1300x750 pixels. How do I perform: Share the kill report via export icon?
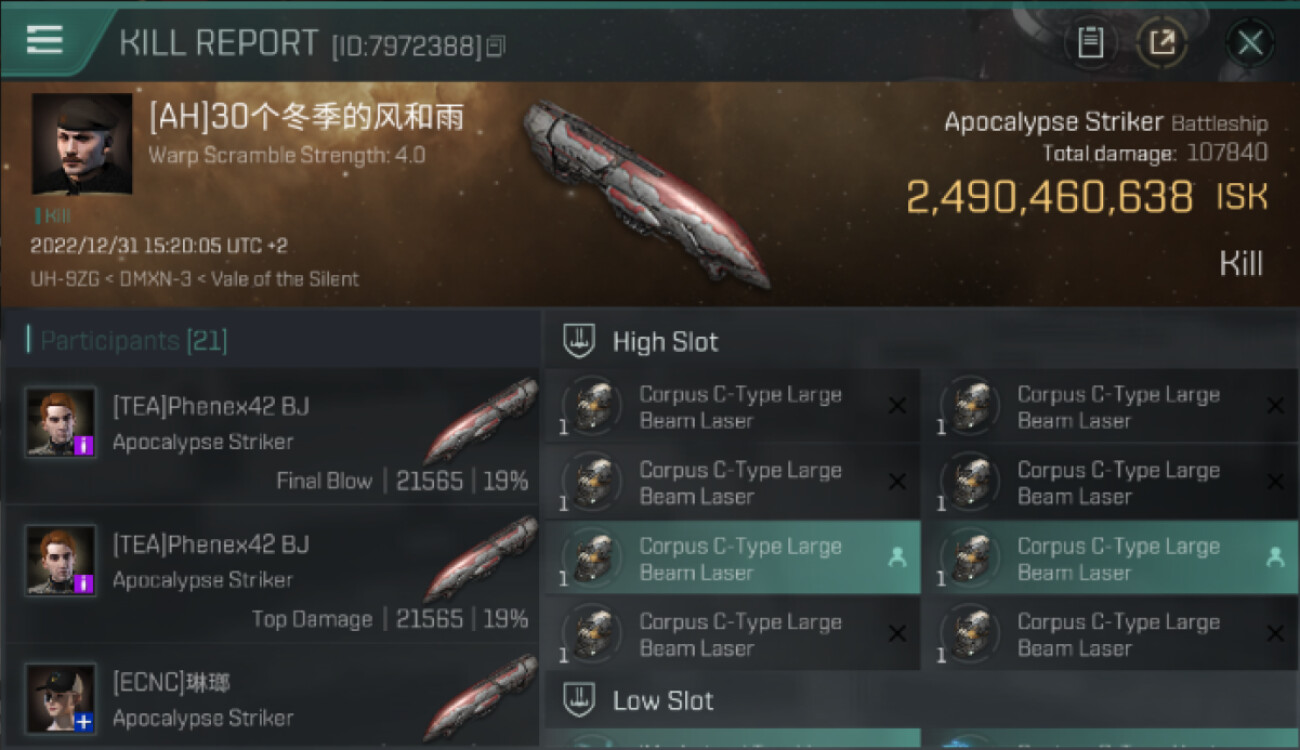[x=1162, y=42]
